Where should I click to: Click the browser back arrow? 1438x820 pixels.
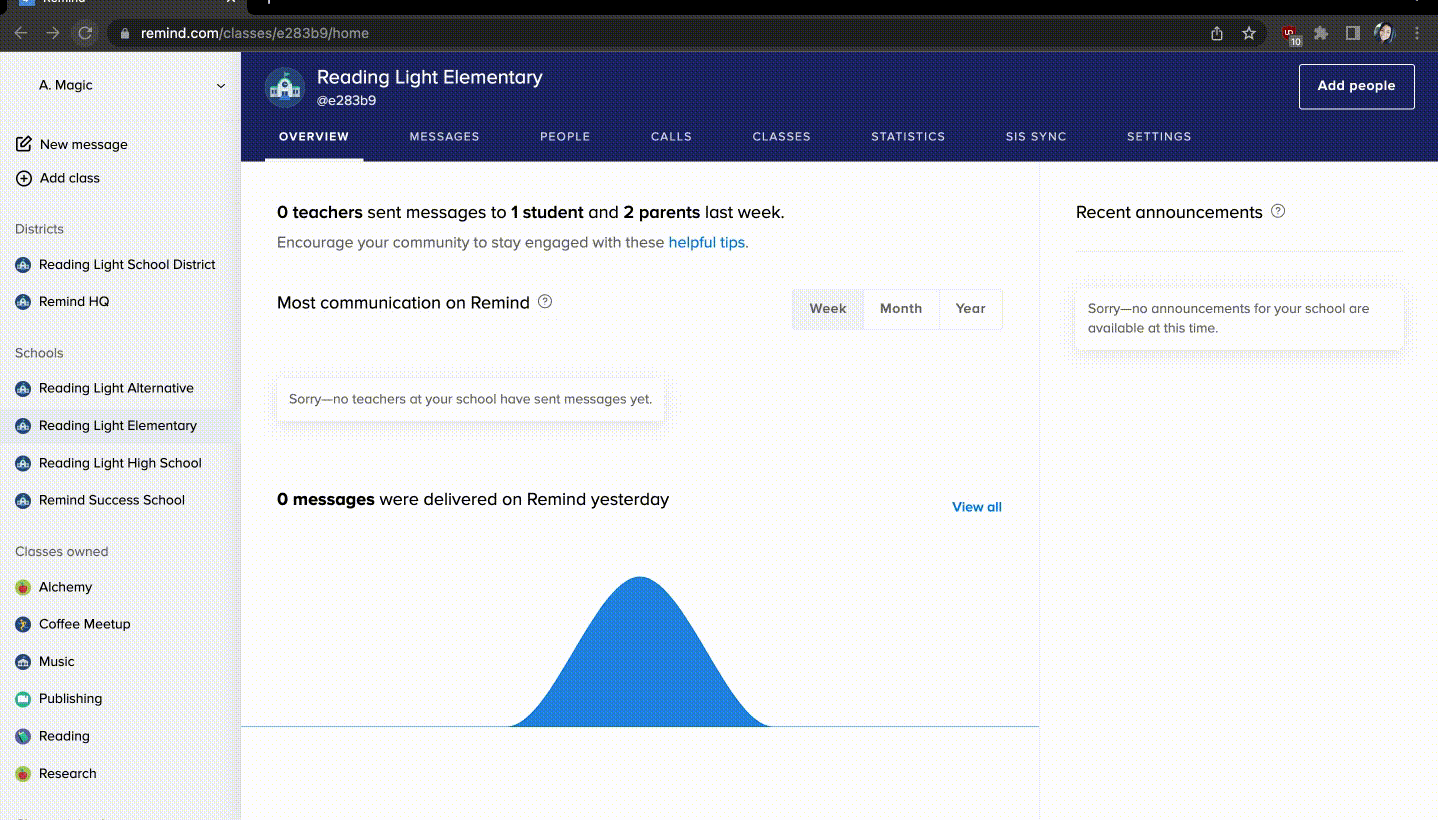click(21, 33)
